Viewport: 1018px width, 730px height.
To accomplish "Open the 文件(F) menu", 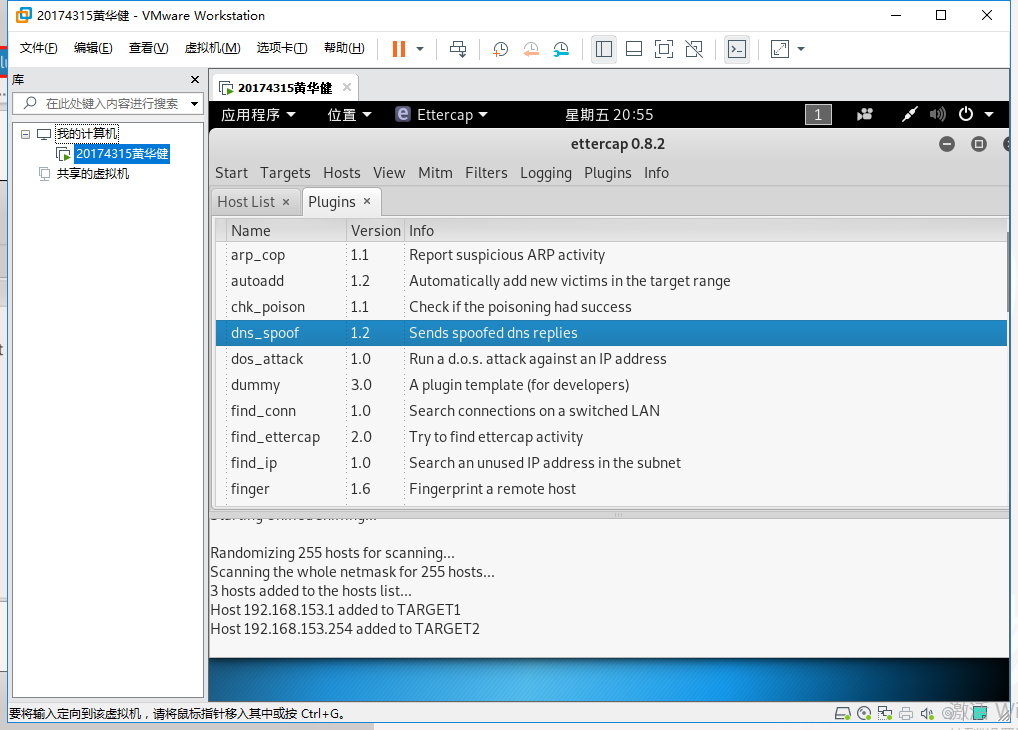I will (x=38, y=48).
